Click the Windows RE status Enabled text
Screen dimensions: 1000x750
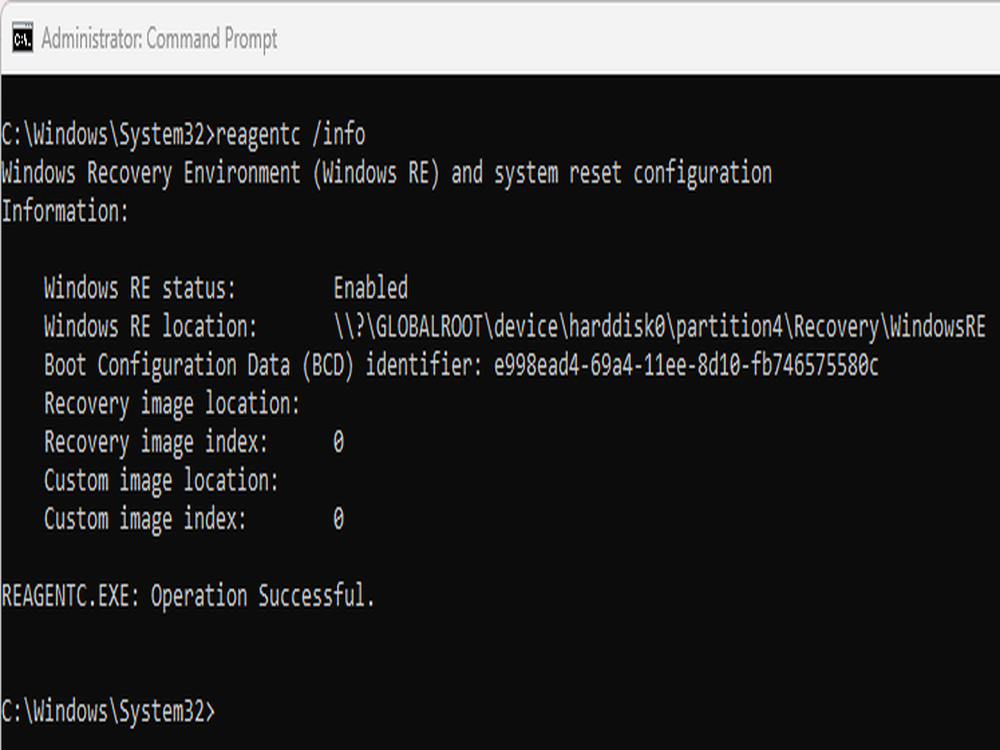coord(371,289)
